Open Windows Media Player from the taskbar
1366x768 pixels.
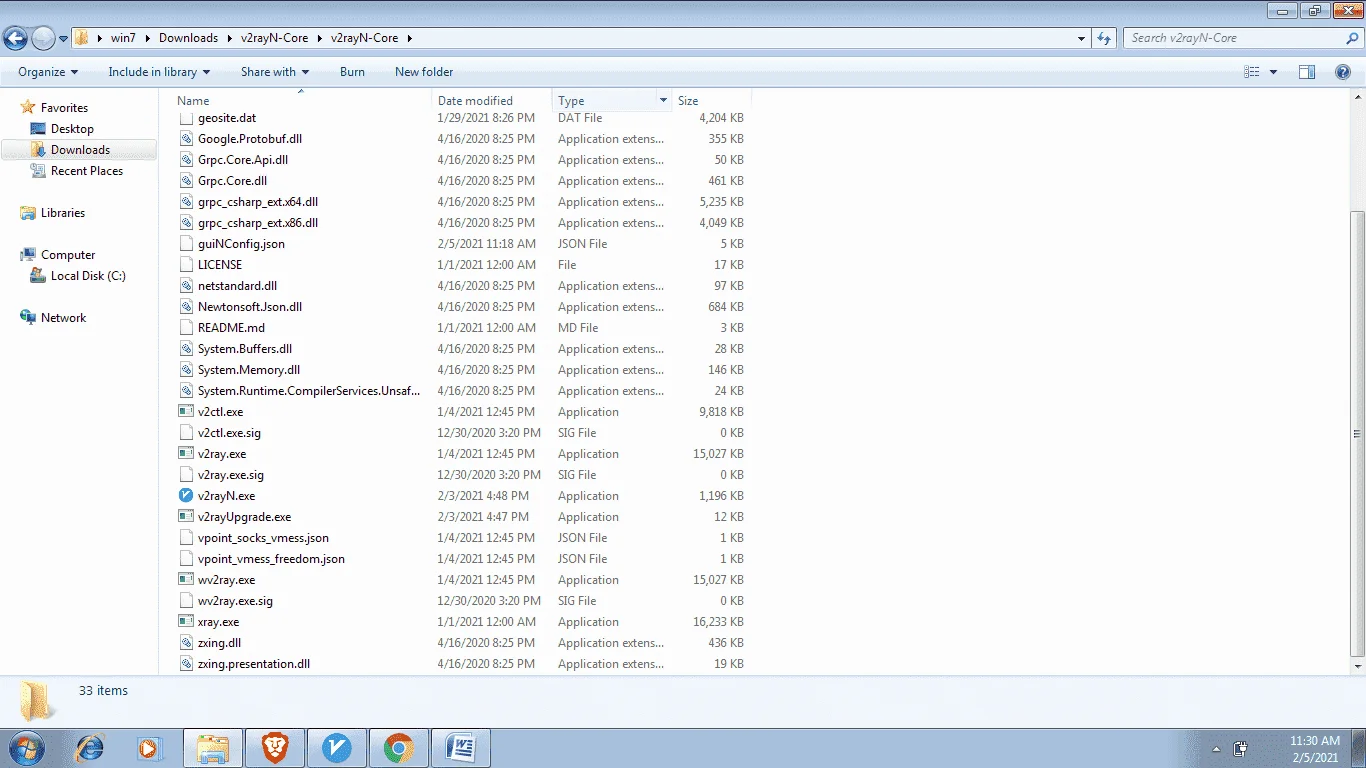pos(149,747)
